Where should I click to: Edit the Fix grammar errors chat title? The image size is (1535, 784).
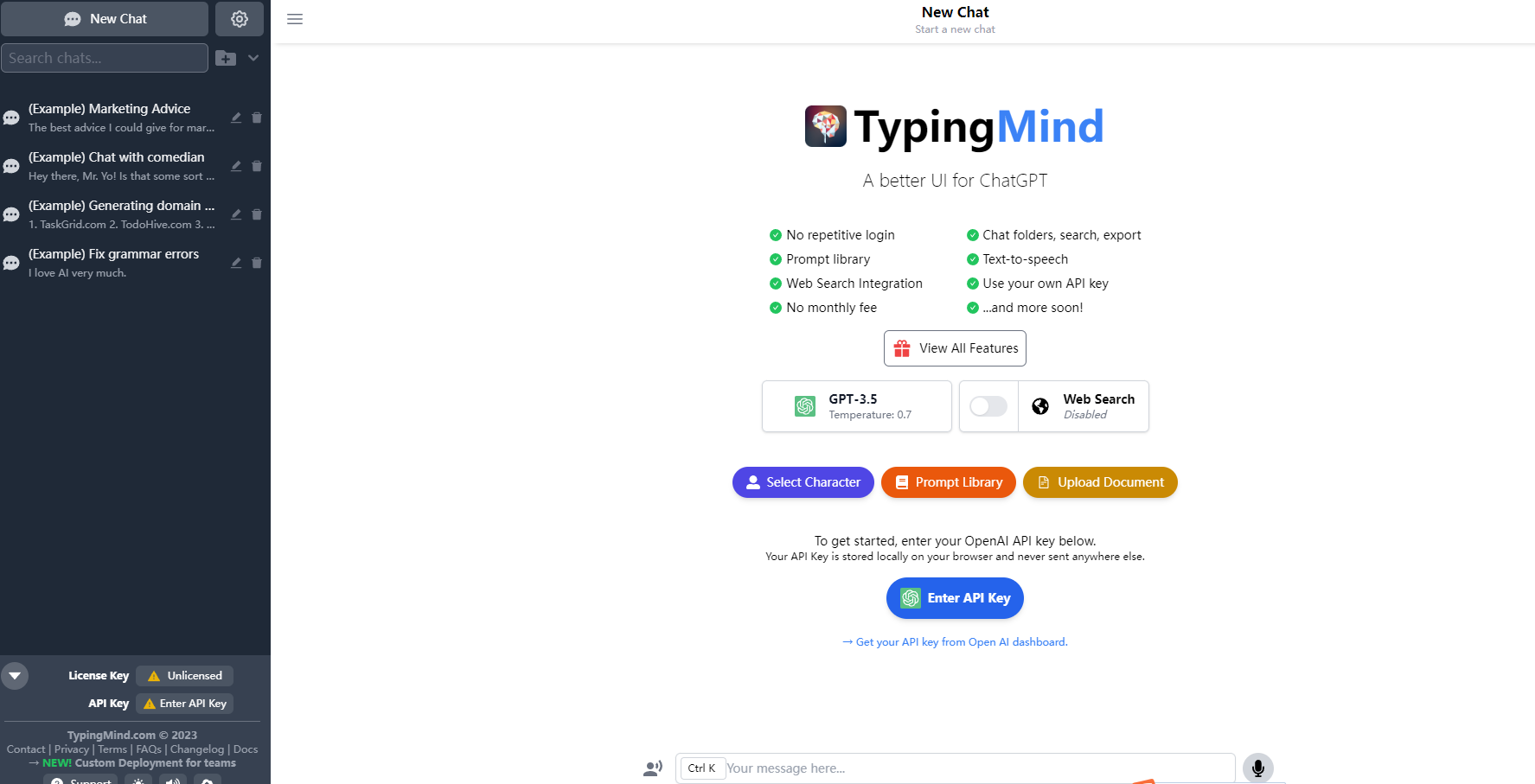(236, 263)
